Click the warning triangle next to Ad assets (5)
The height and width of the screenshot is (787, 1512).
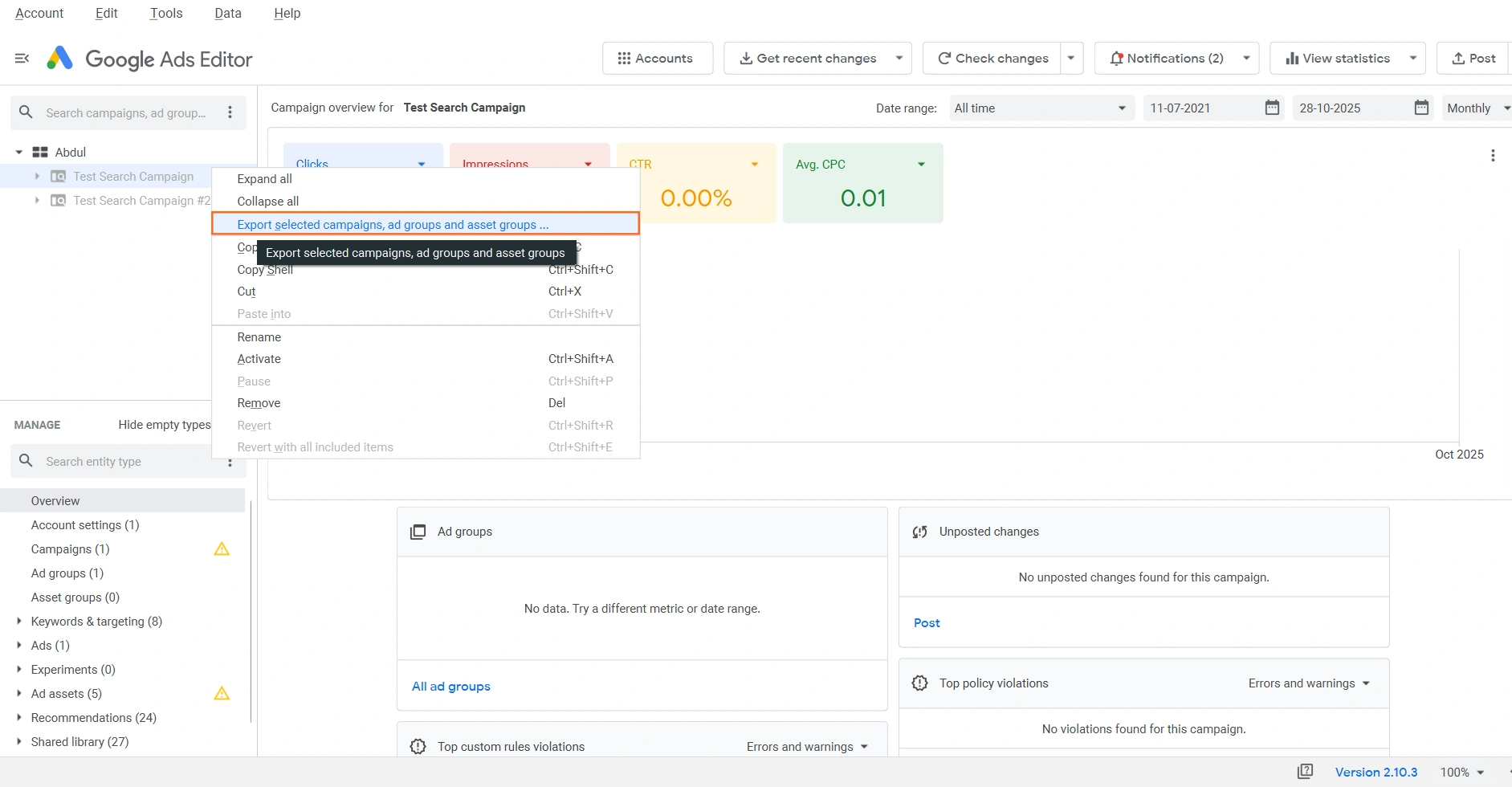click(x=222, y=694)
